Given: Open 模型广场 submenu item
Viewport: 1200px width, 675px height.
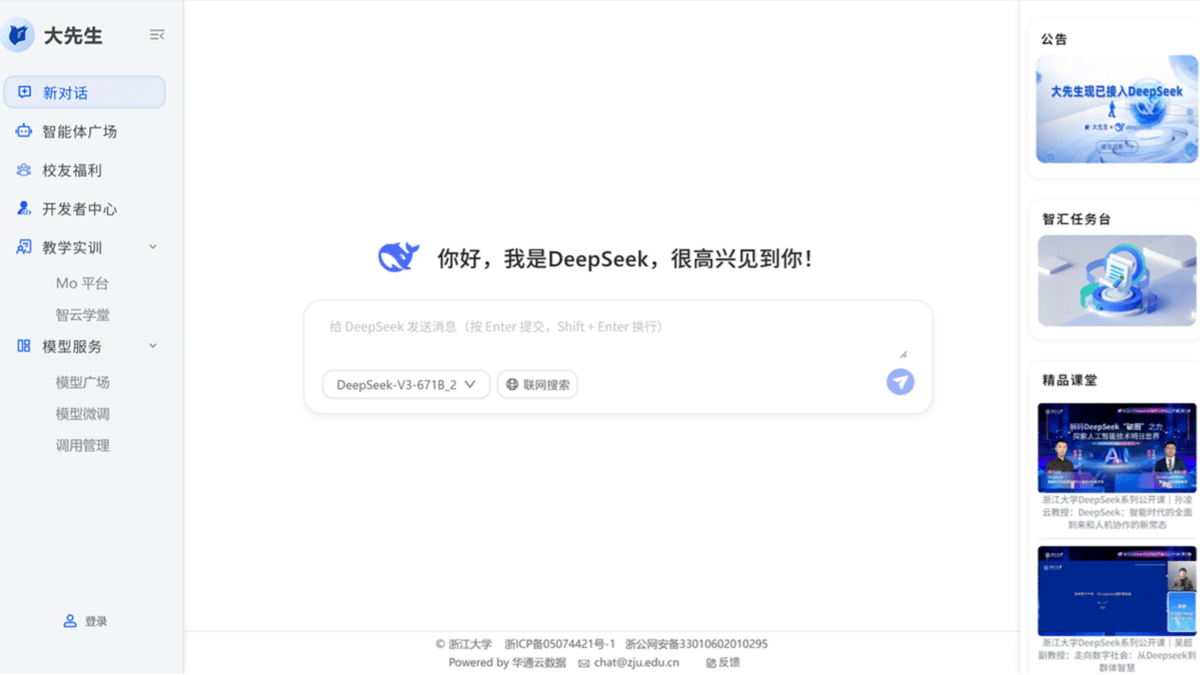Looking at the screenshot, I should click(x=82, y=382).
